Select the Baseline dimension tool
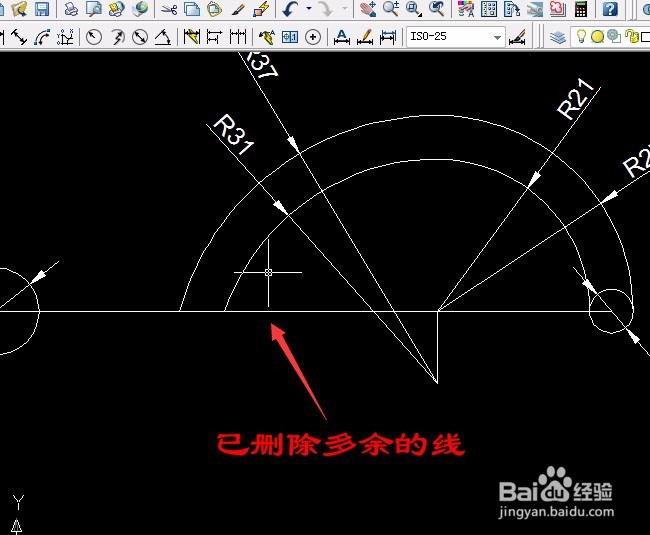 (x=214, y=37)
